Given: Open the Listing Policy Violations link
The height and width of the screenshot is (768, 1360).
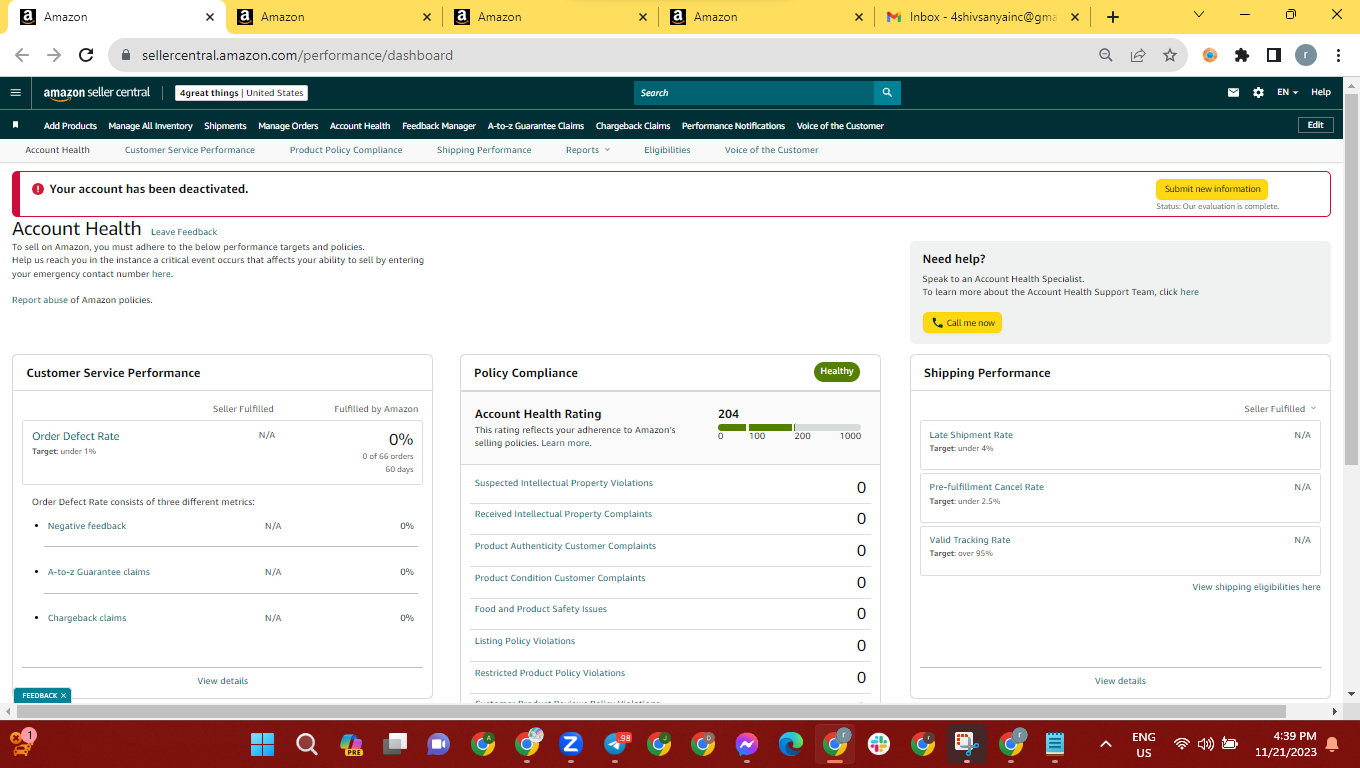Looking at the screenshot, I should (525, 641).
